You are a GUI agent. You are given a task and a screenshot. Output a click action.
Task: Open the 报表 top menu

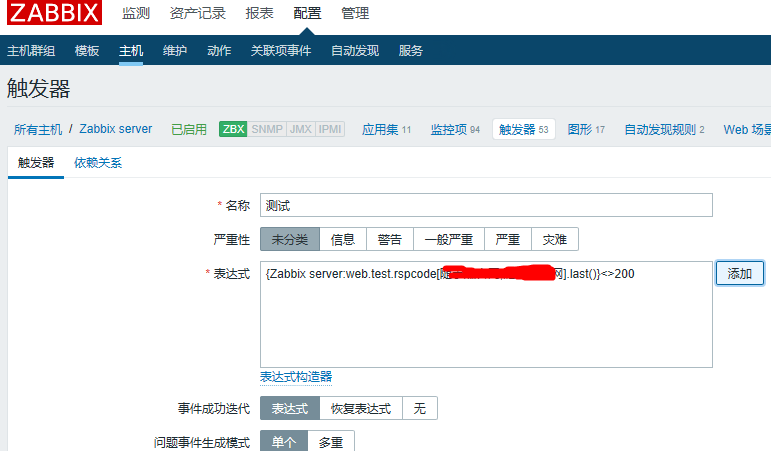click(x=259, y=13)
